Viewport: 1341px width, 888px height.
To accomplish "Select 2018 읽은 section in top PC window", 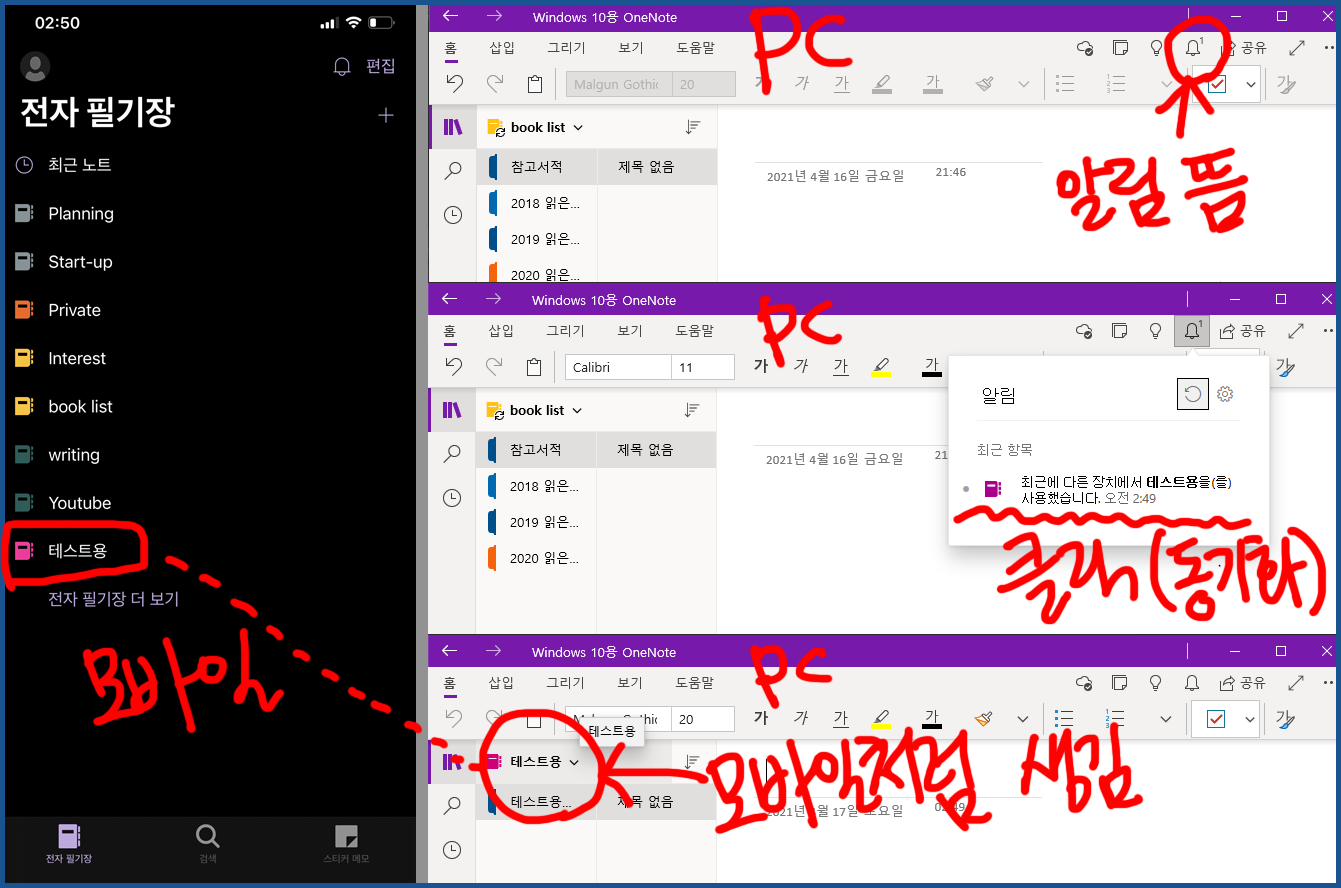I will (536, 203).
